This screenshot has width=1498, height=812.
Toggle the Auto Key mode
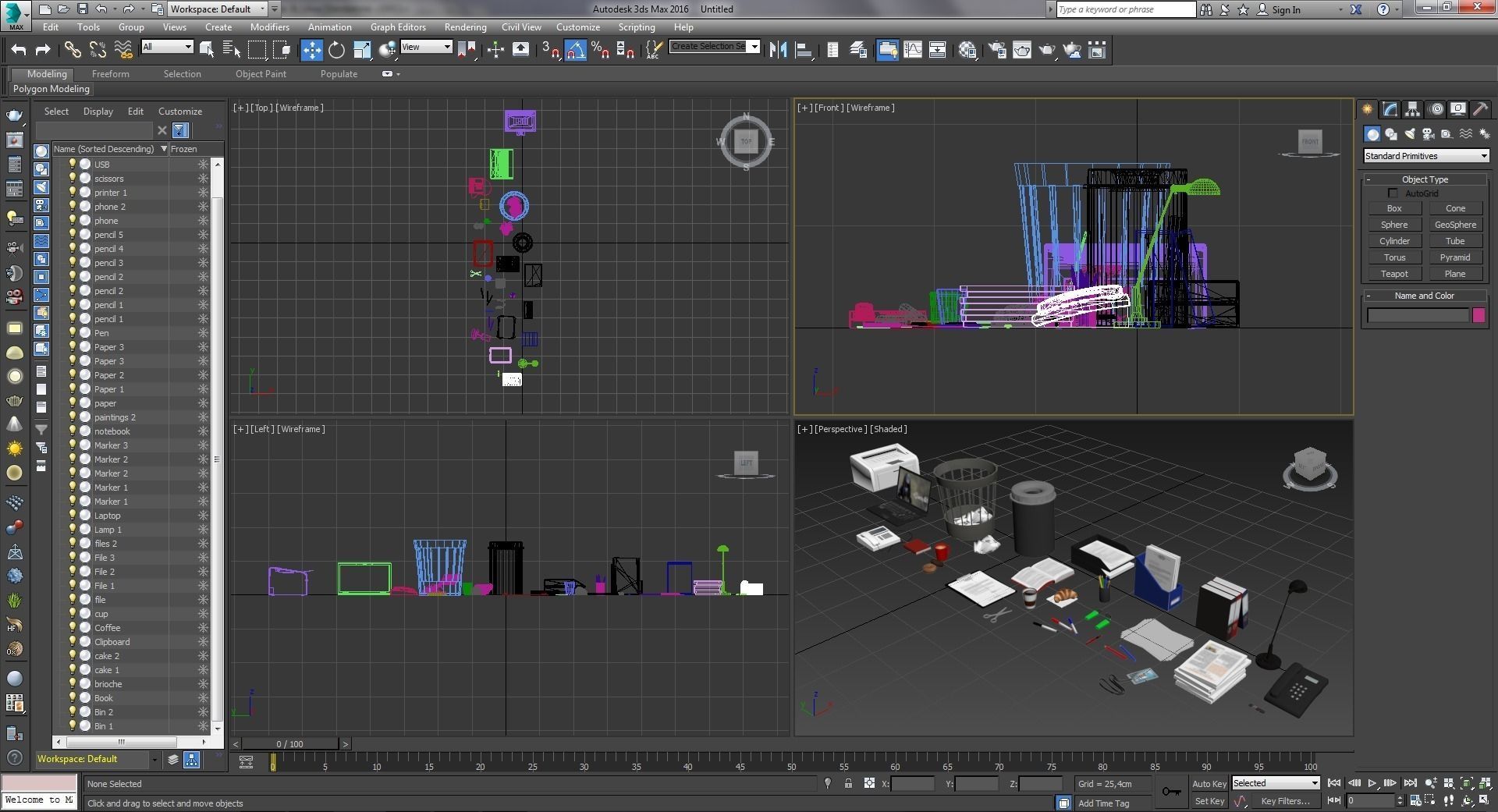point(1209,783)
